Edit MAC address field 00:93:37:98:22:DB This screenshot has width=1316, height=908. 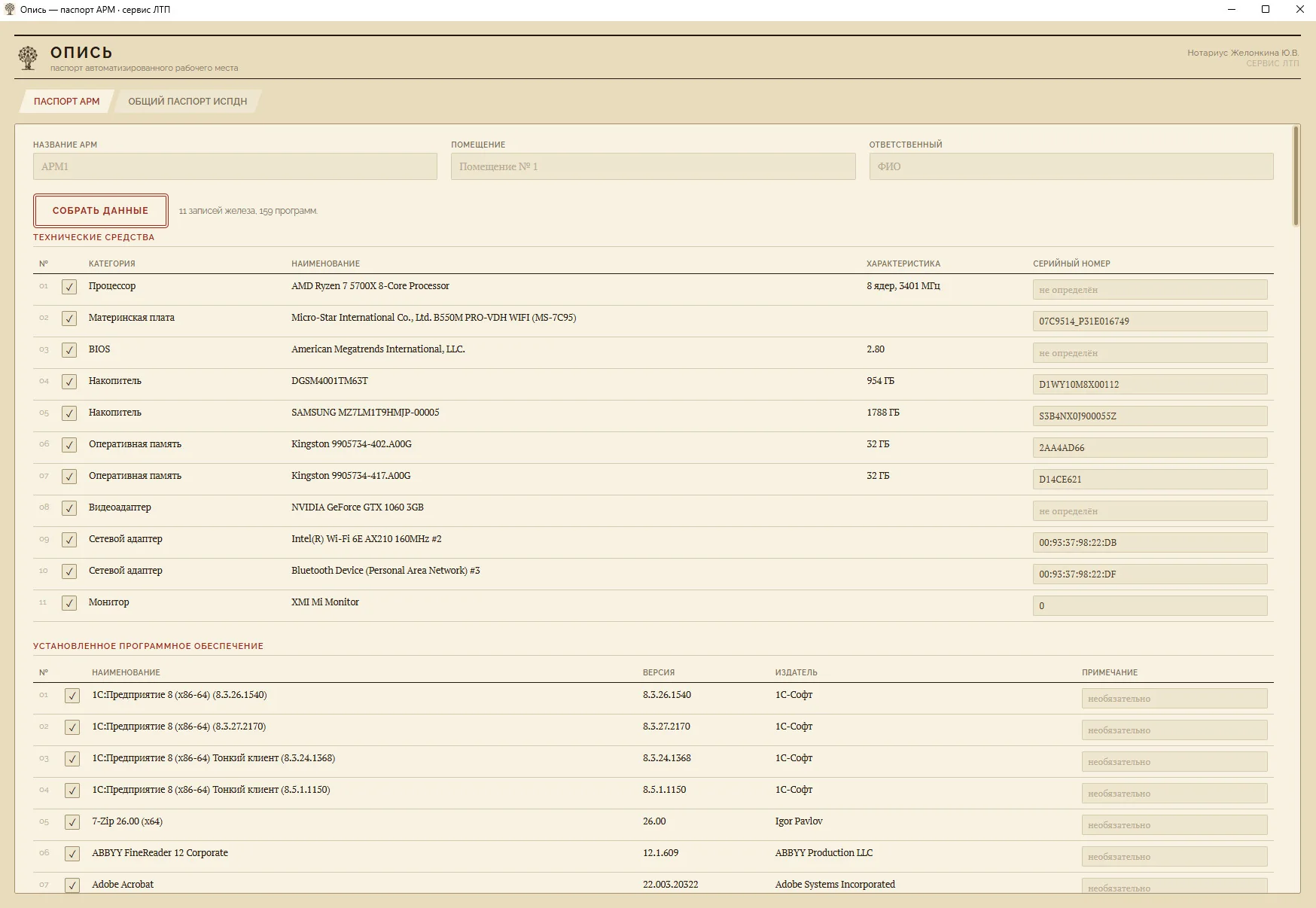pyautogui.click(x=1150, y=543)
